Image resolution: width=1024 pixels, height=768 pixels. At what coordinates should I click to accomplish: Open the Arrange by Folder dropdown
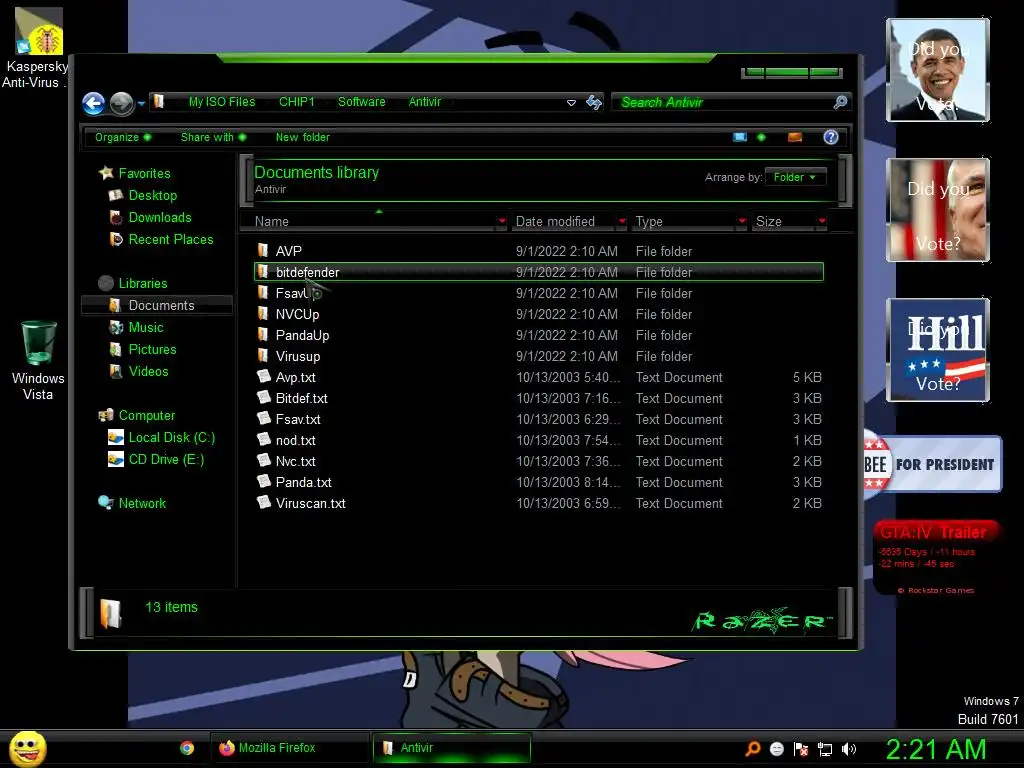[795, 177]
